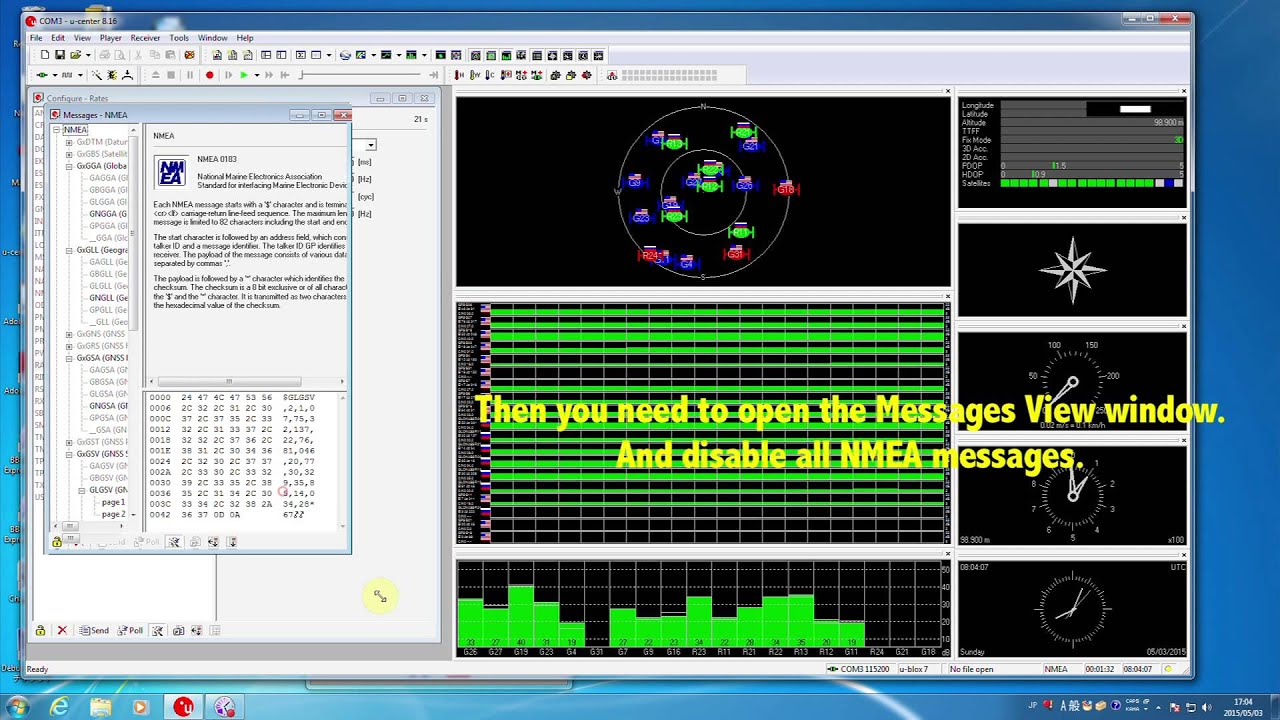Click the Send button in Configure window
Screen dimensions: 1280x720
click(94, 631)
